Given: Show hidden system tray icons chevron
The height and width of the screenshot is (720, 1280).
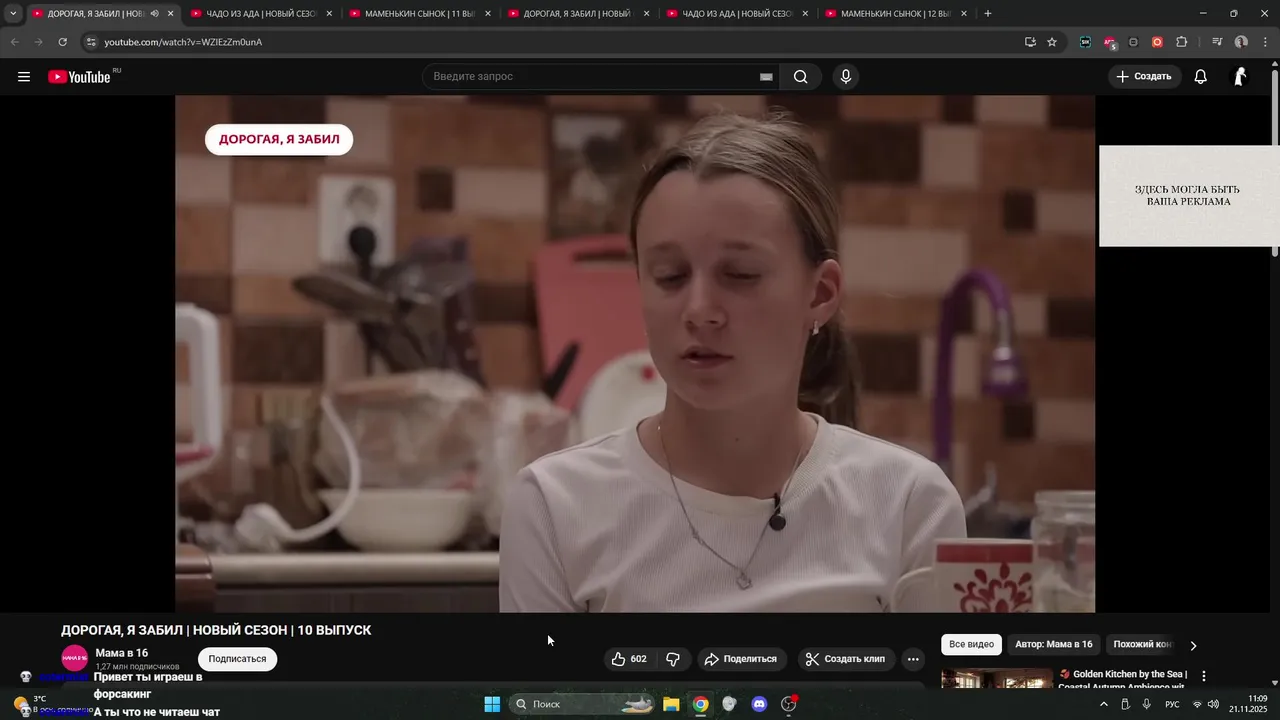Looking at the screenshot, I should (1104, 704).
